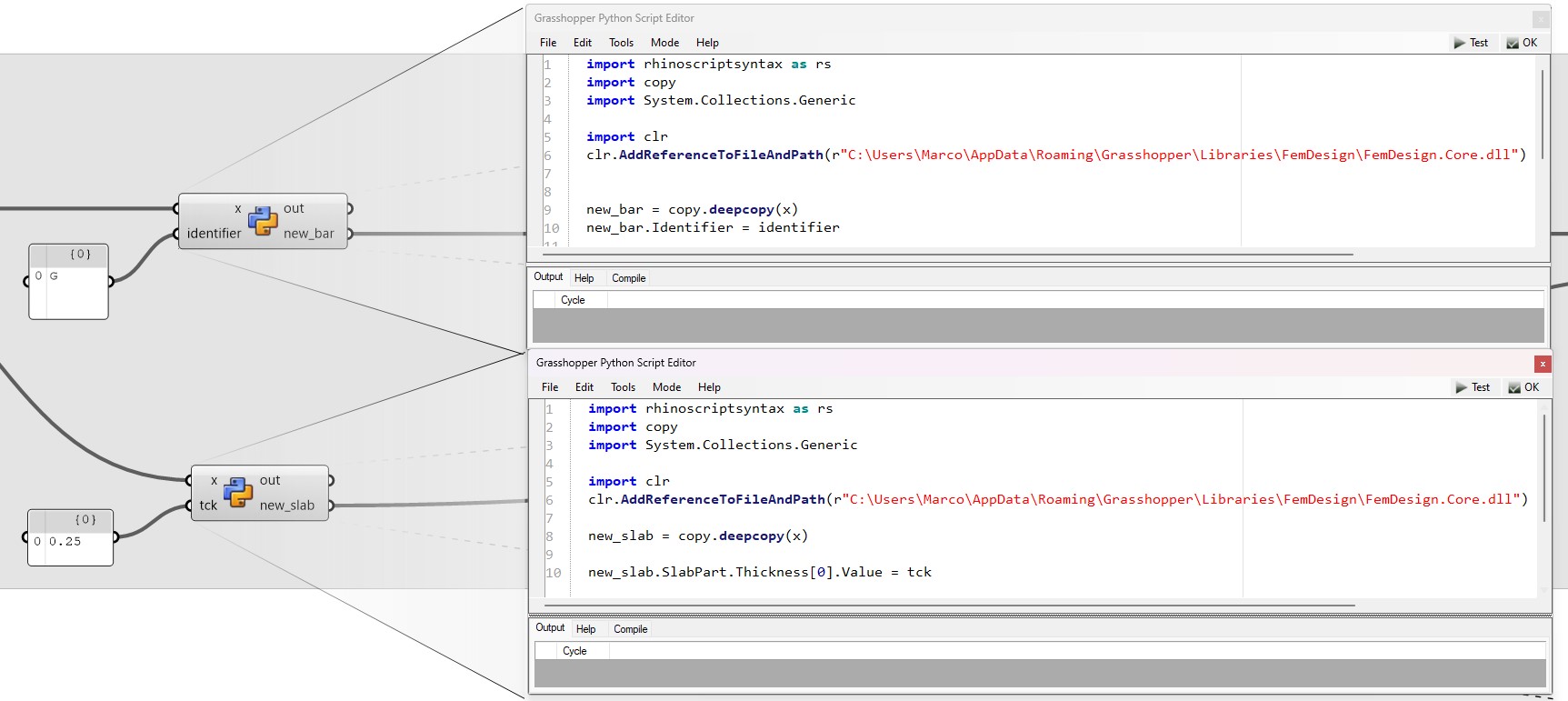Screen dimensions: 1568x701
Task: Open Mode menu in upper editor
Action: (x=664, y=43)
